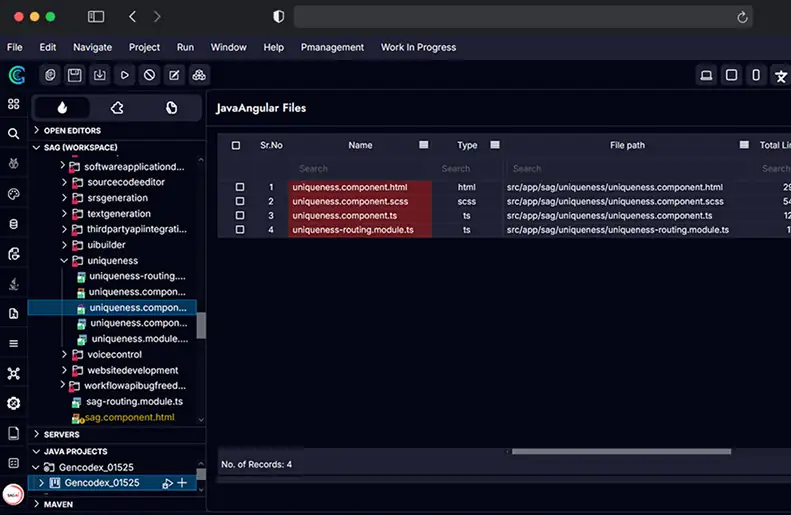Click the table horizontal scrollbar

pyautogui.click(x=622, y=451)
